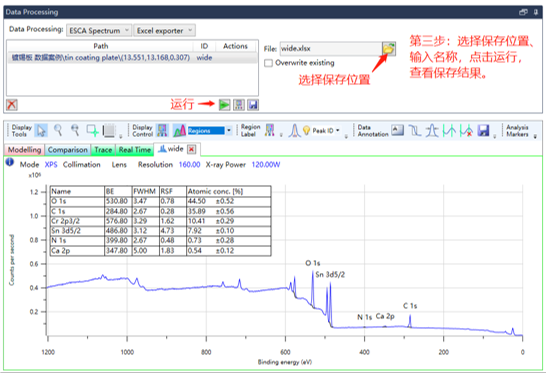
Task: Save annotation using toolbar floppy disk icon
Action: [x=483, y=131]
